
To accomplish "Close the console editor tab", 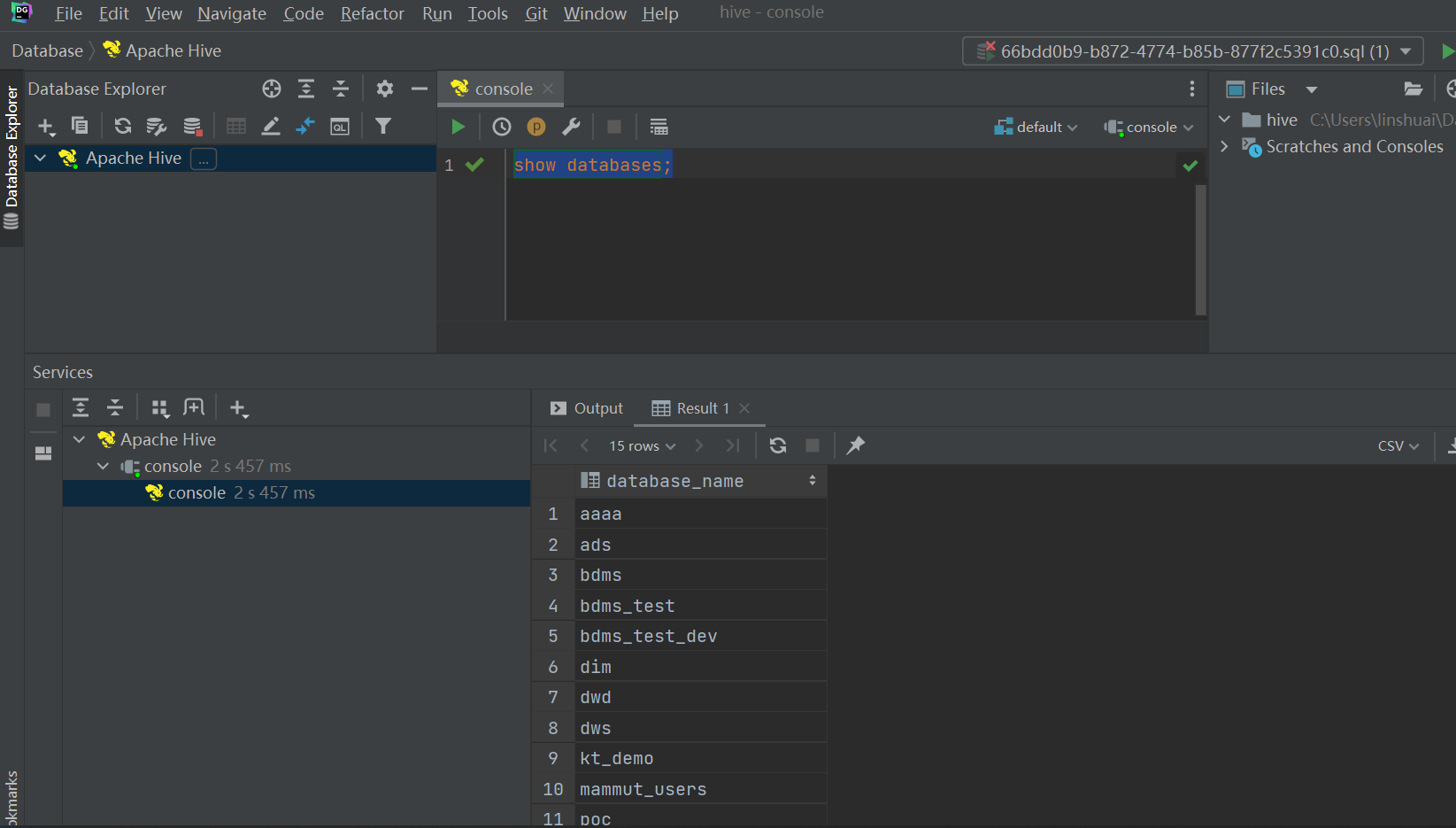I will click(548, 89).
